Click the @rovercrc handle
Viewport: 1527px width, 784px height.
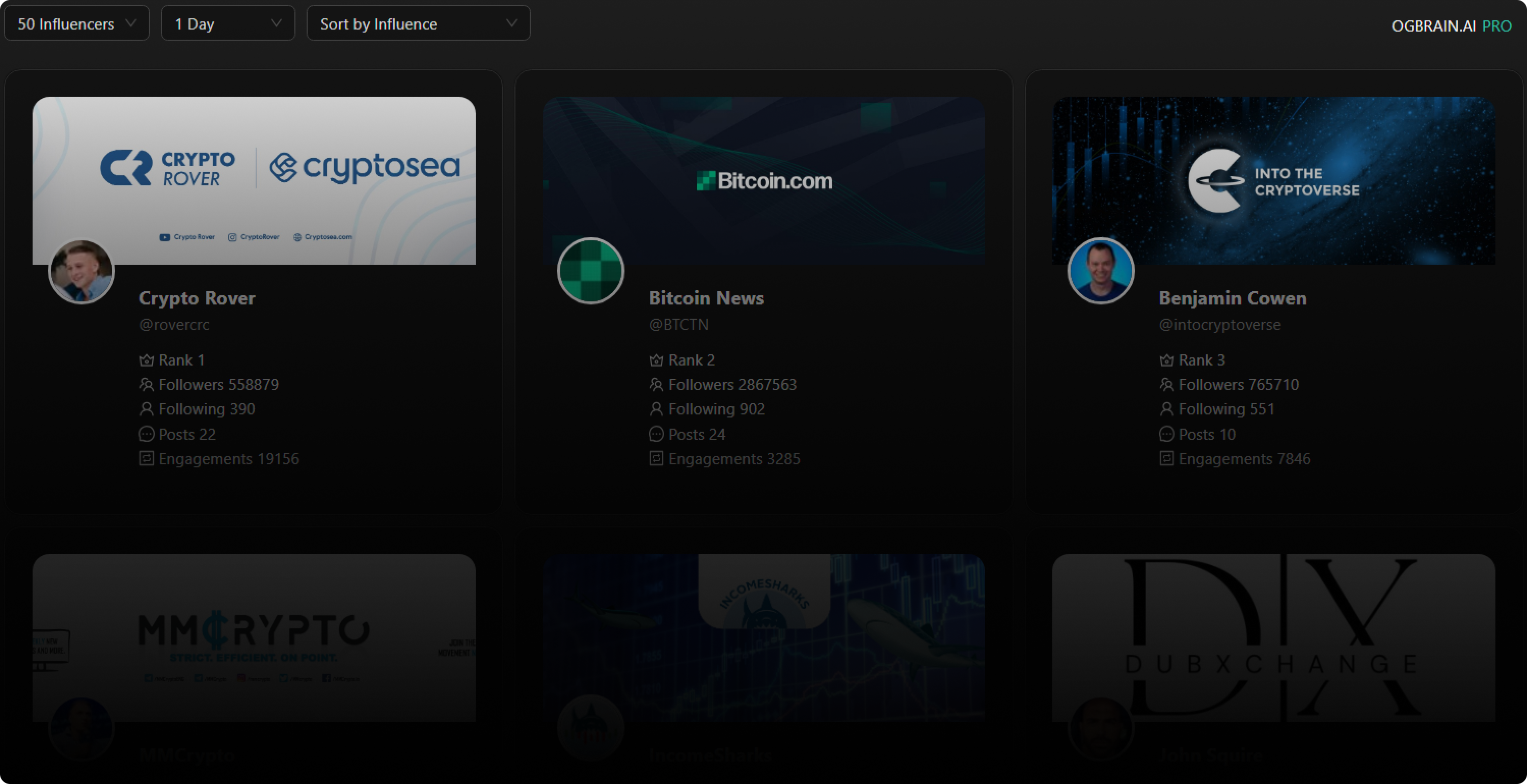[x=174, y=325]
